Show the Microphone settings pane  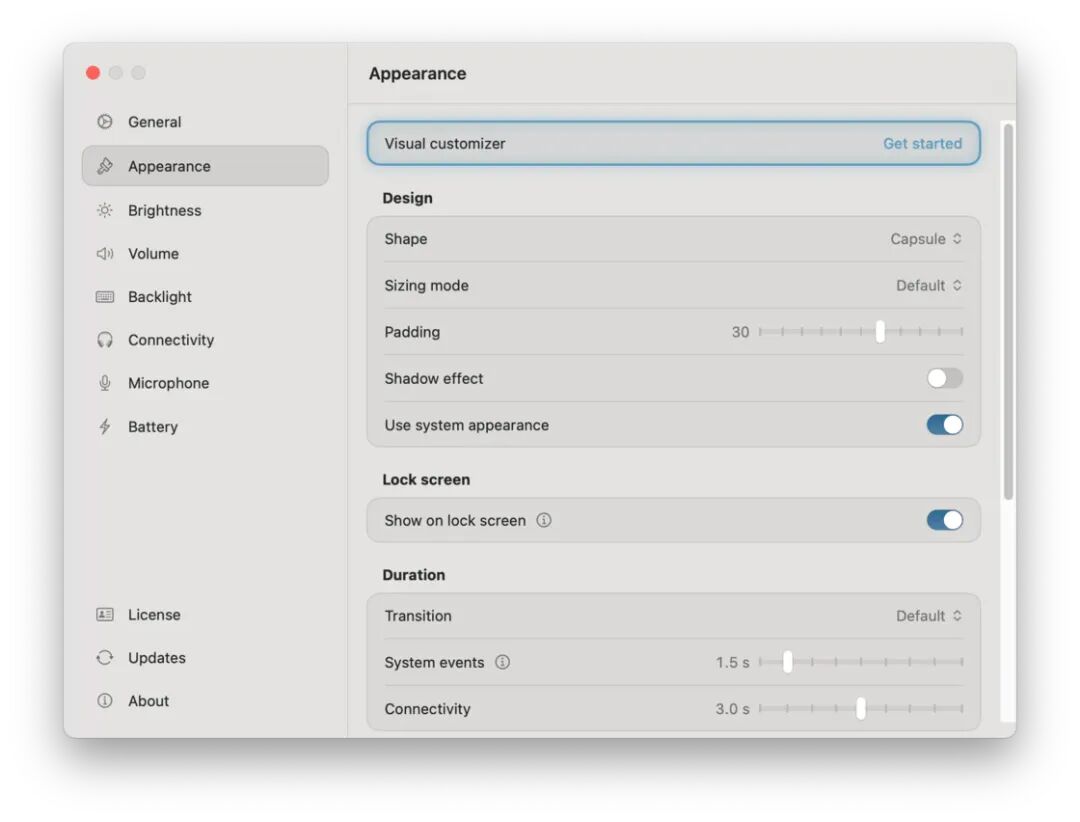click(205, 383)
